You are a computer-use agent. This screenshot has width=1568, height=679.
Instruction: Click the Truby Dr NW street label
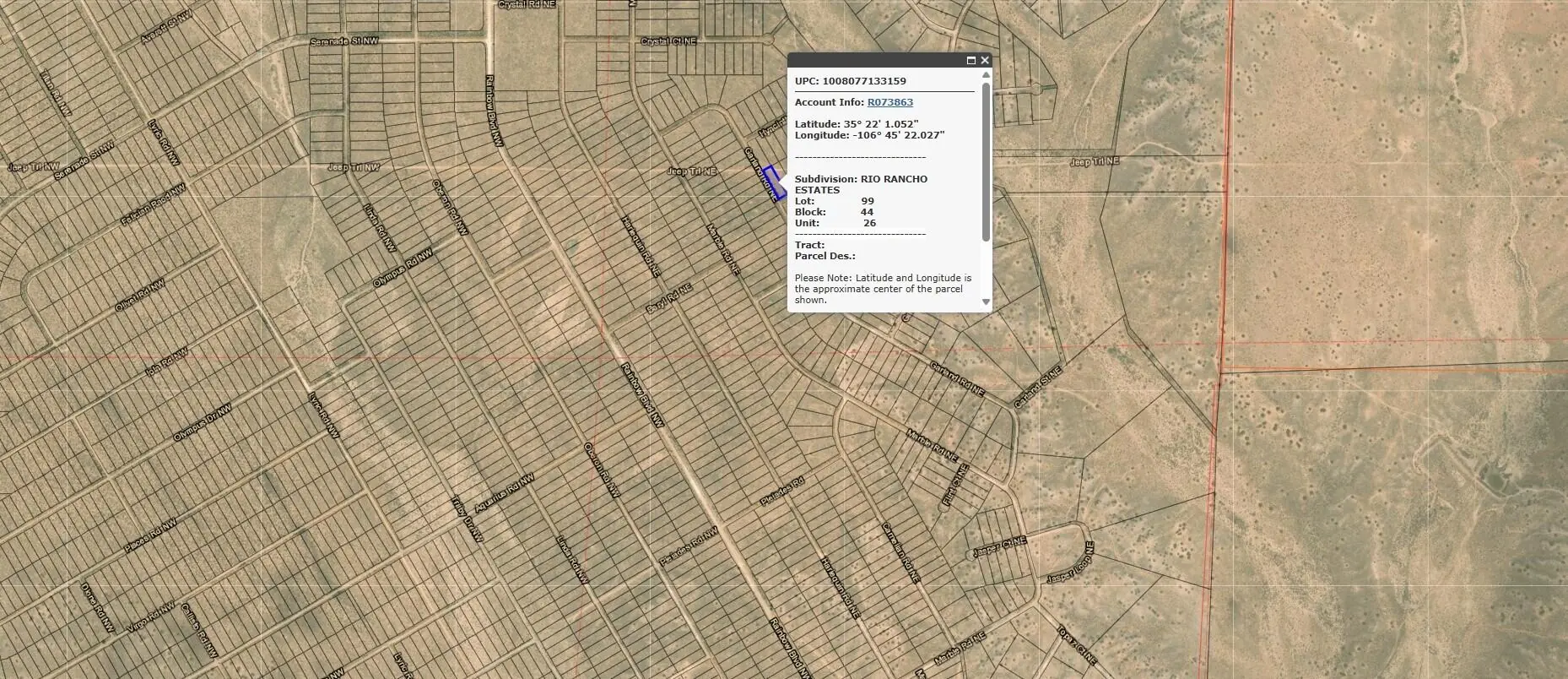[x=467, y=519]
